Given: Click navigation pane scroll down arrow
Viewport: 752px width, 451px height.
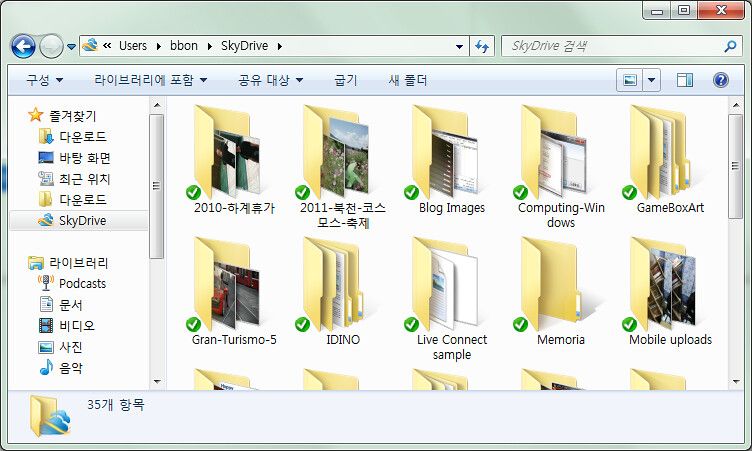Looking at the screenshot, I should pyautogui.click(x=157, y=381).
